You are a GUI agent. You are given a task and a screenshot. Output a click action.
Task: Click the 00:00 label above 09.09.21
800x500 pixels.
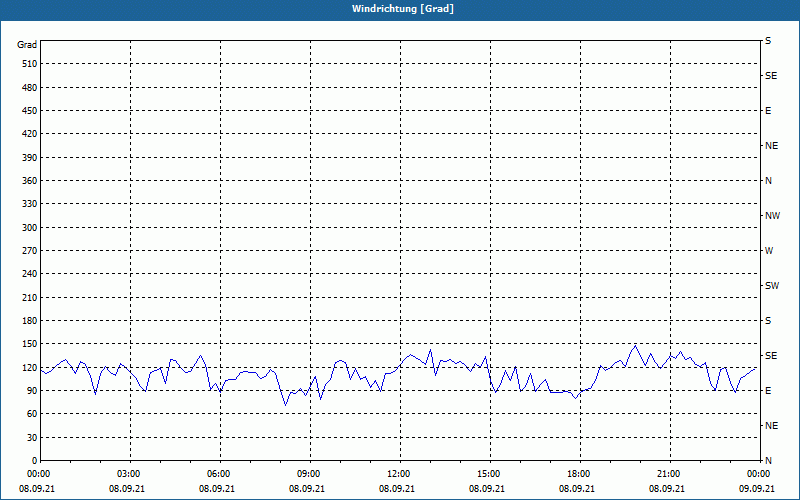[760, 474]
